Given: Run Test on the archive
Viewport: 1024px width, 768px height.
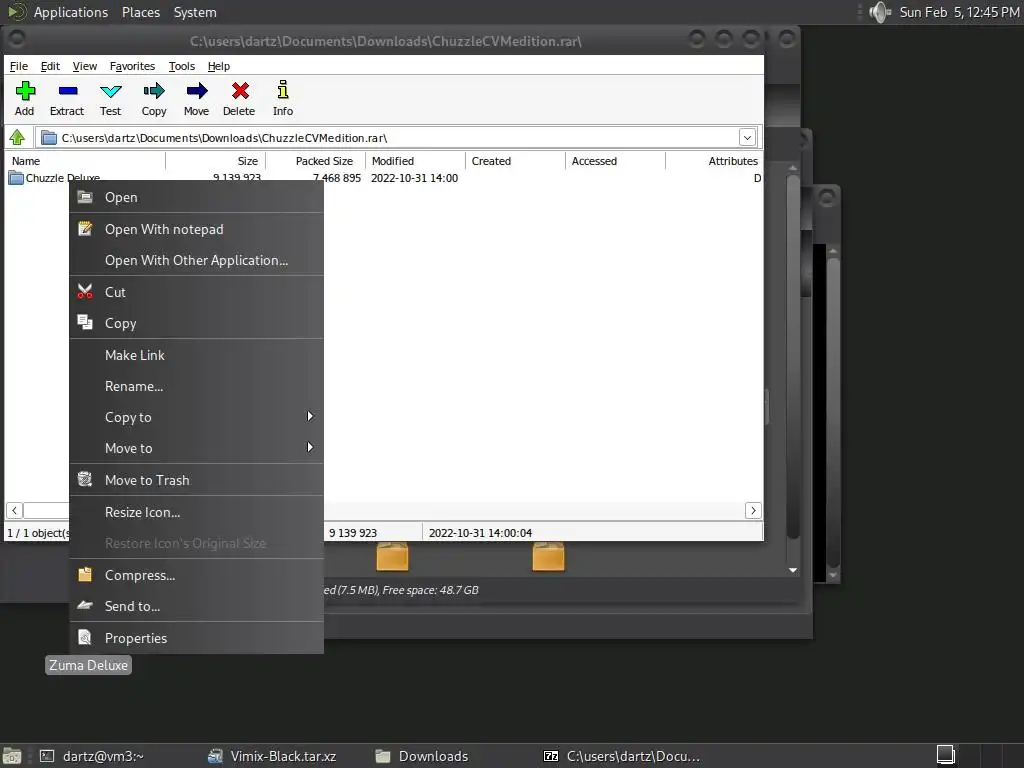Looking at the screenshot, I should tap(110, 91).
